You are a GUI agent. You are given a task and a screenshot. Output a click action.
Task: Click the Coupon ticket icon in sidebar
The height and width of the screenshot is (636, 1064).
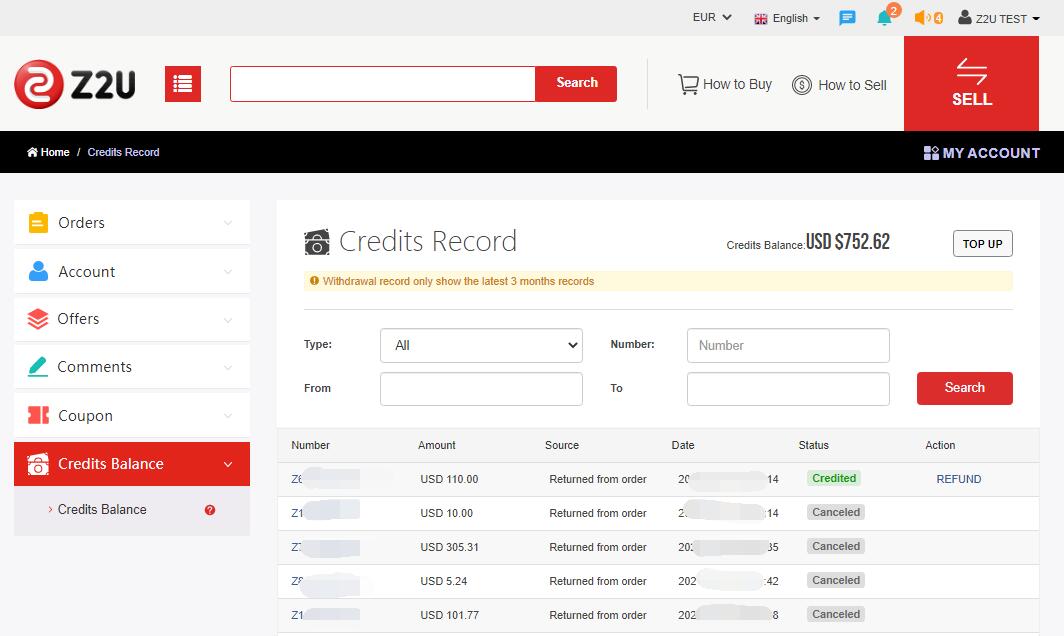coord(37,414)
